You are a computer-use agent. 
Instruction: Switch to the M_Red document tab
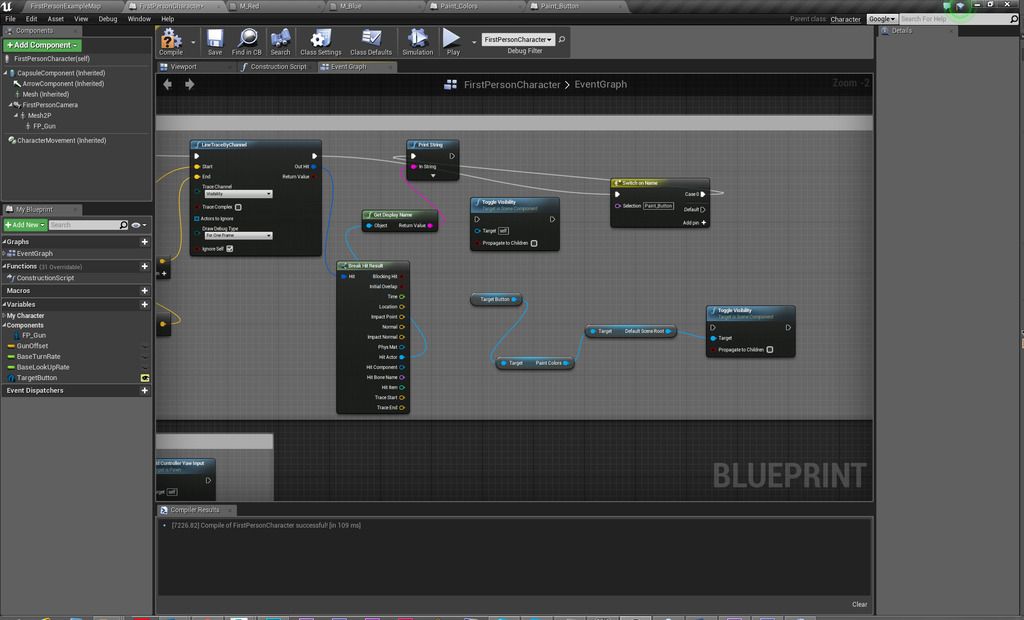(x=249, y=6)
